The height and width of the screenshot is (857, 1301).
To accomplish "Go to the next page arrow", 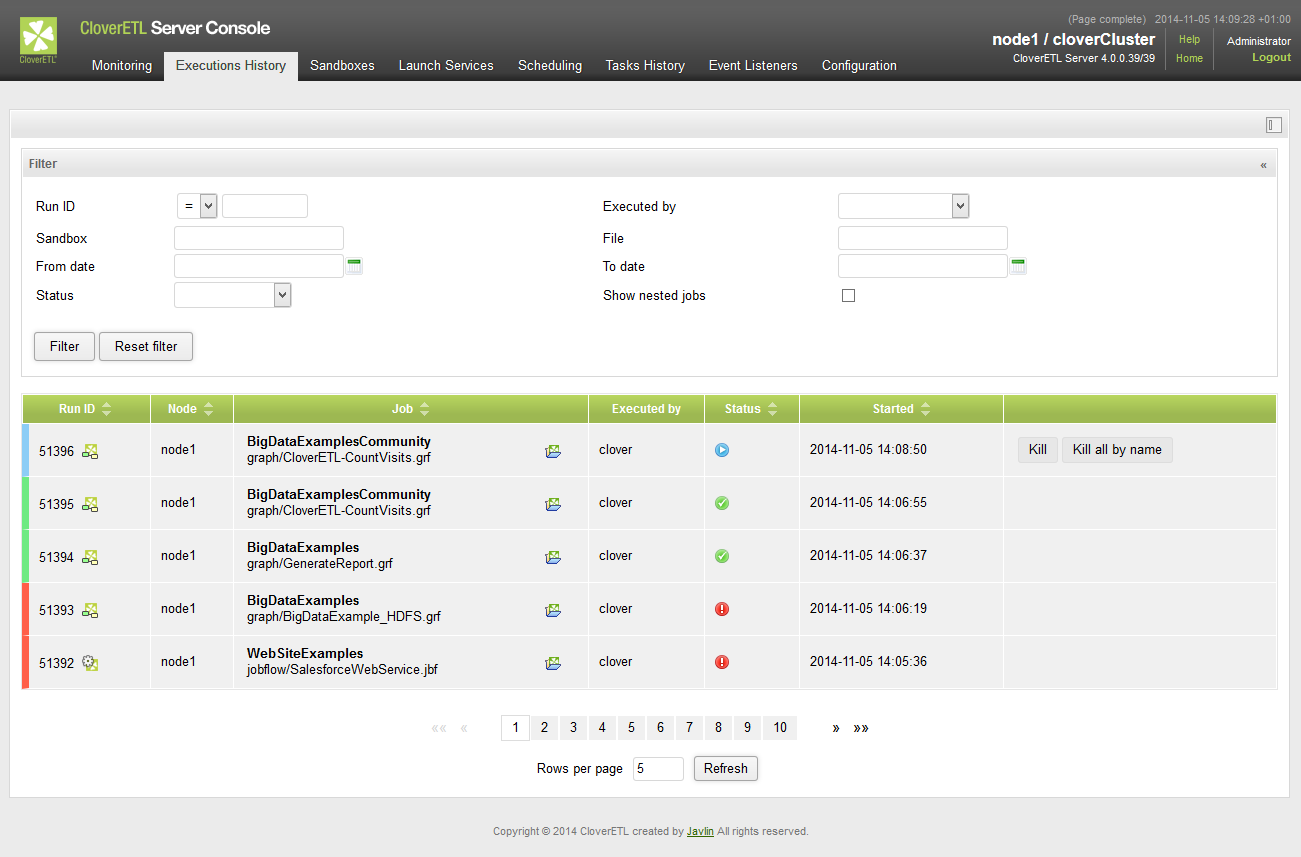I will coord(836,728).
